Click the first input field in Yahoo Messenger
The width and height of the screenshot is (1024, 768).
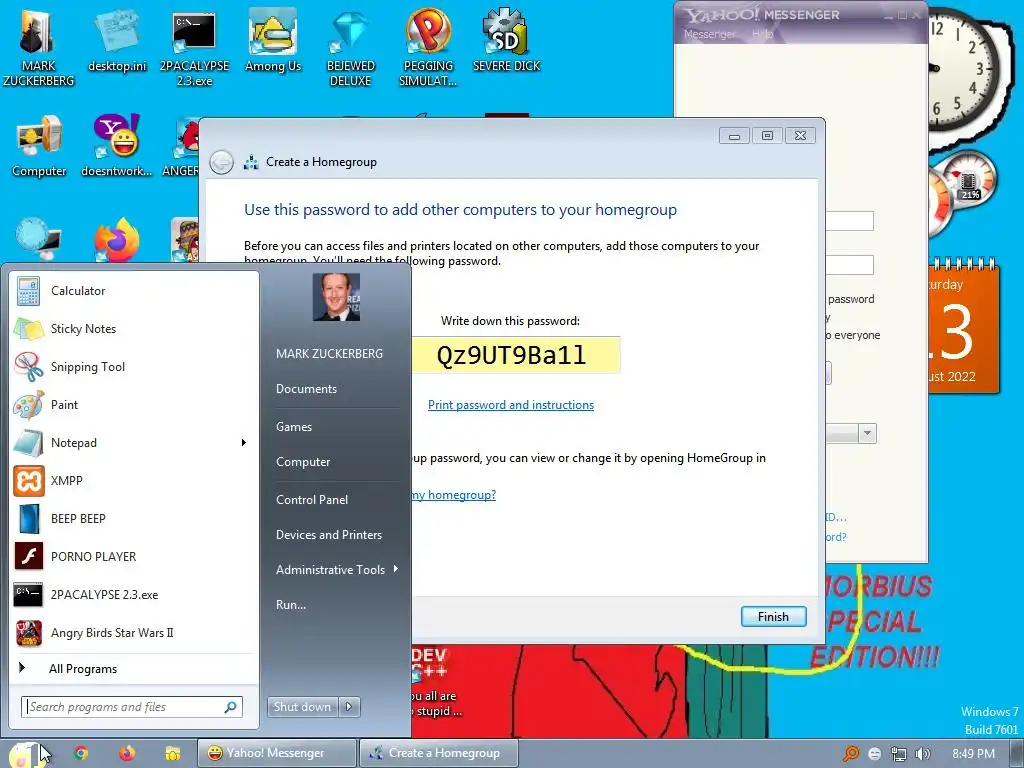pos(850,221)
